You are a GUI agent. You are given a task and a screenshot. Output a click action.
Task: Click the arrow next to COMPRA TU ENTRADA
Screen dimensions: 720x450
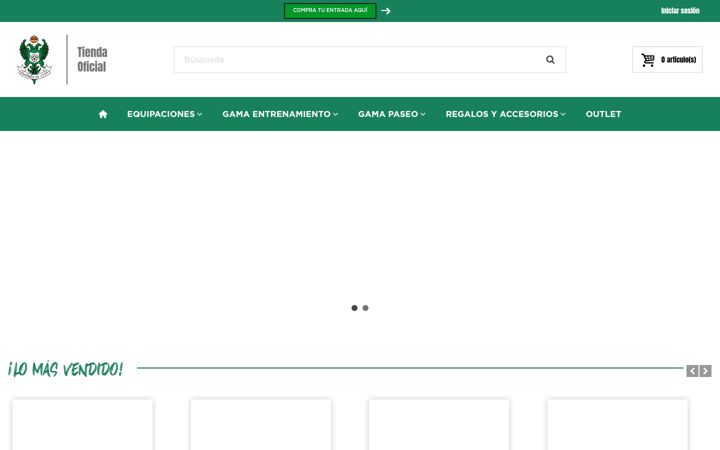click(x=386, y=11)
